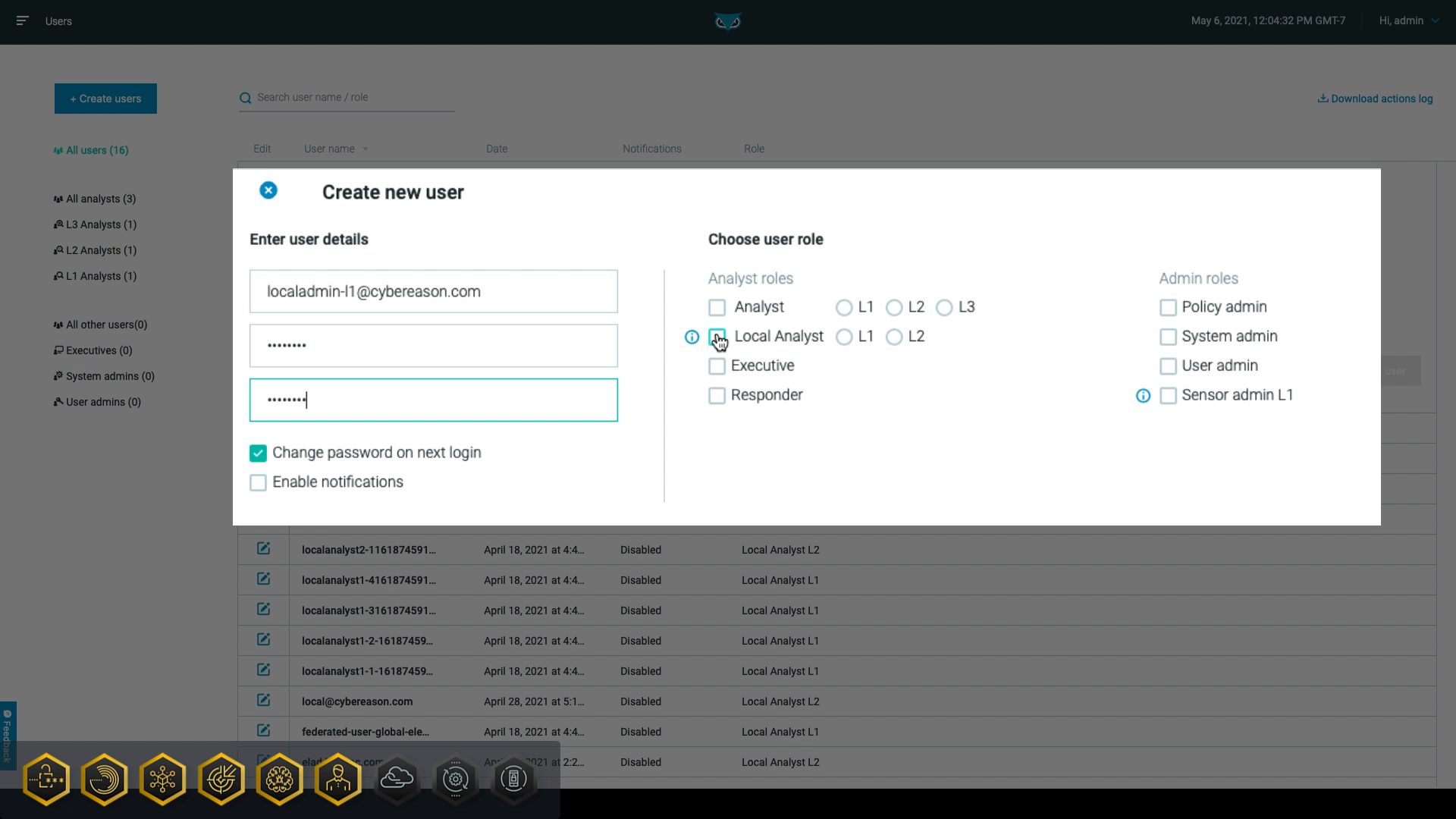This screenshot has width=1456, height=819.
Task: Check the System admin role checkbox
Action: [x=1167, y=336]
